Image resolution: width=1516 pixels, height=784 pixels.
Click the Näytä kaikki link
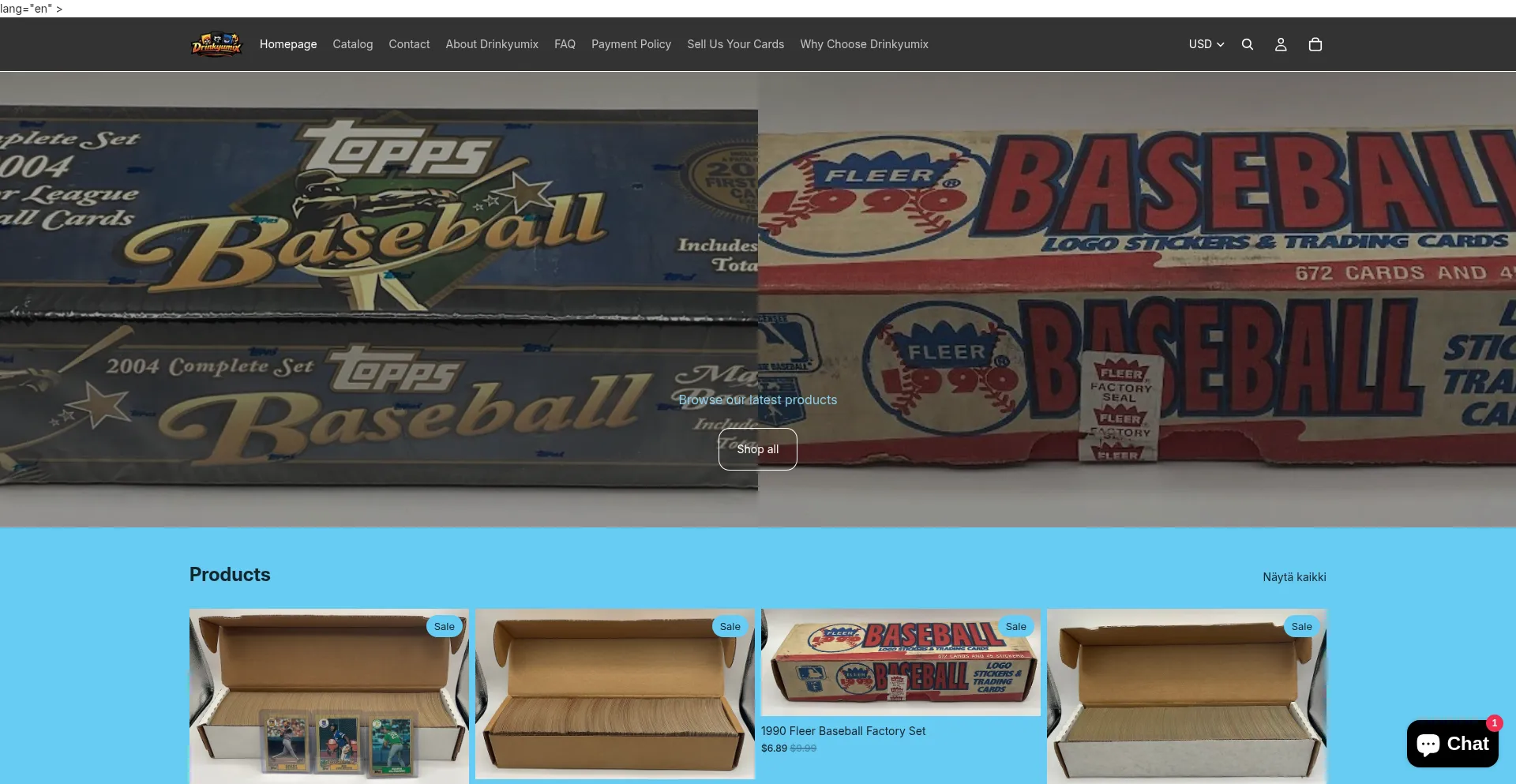point(1294,577)
